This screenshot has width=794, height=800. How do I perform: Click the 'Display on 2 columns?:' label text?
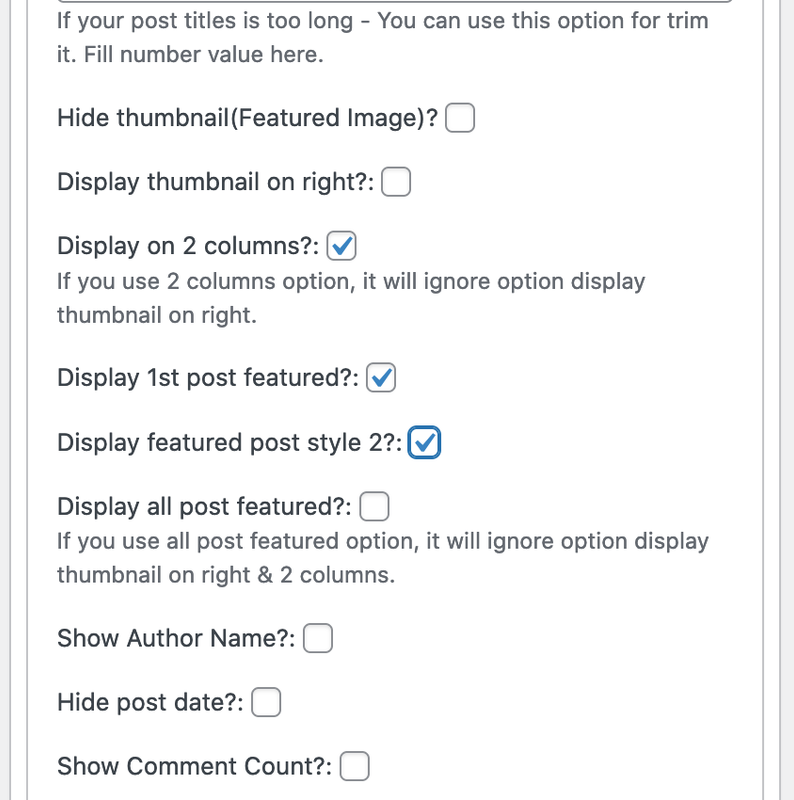coord(188,246)
